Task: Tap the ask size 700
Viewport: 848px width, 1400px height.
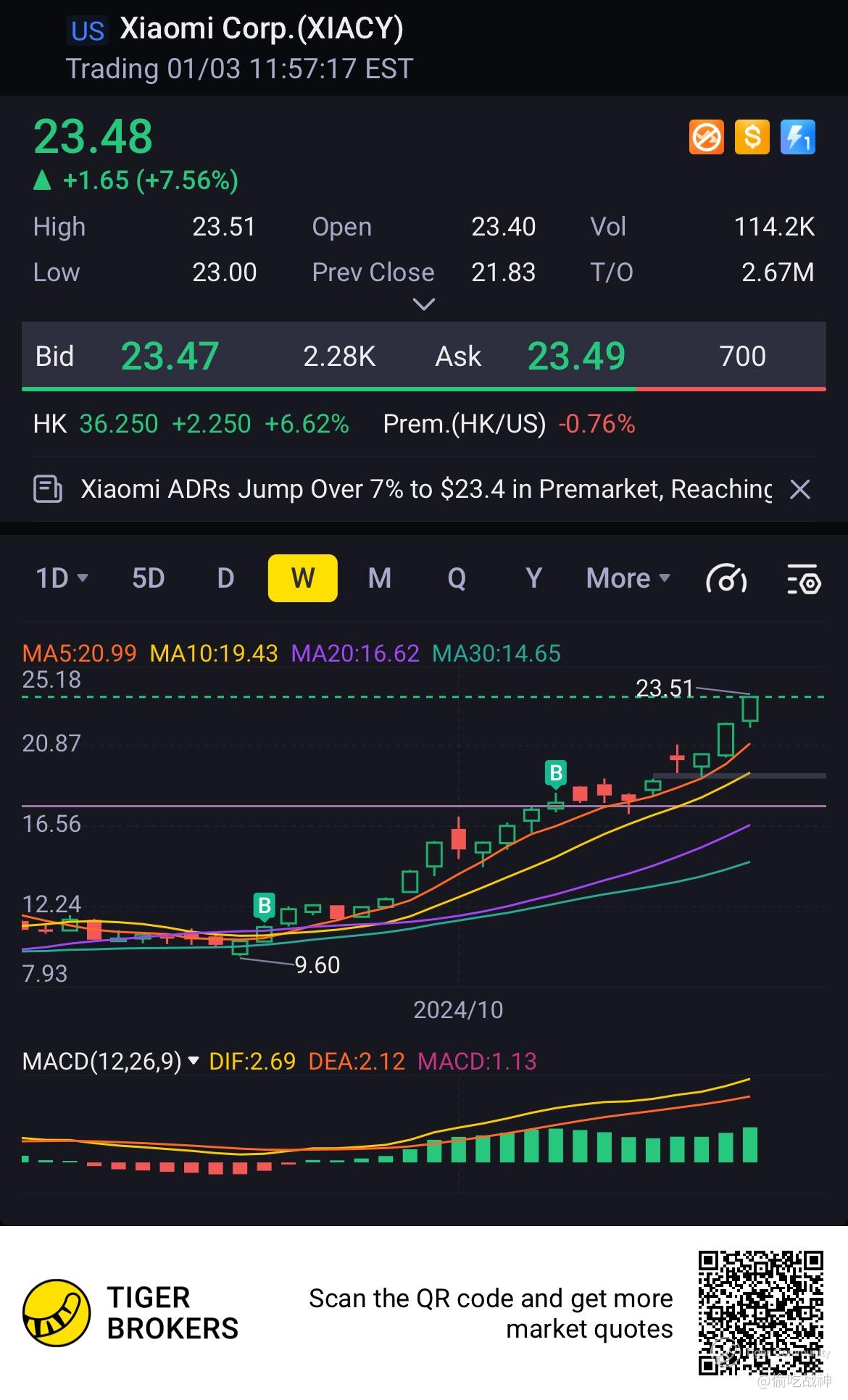Action: click(x=743, y=357)
